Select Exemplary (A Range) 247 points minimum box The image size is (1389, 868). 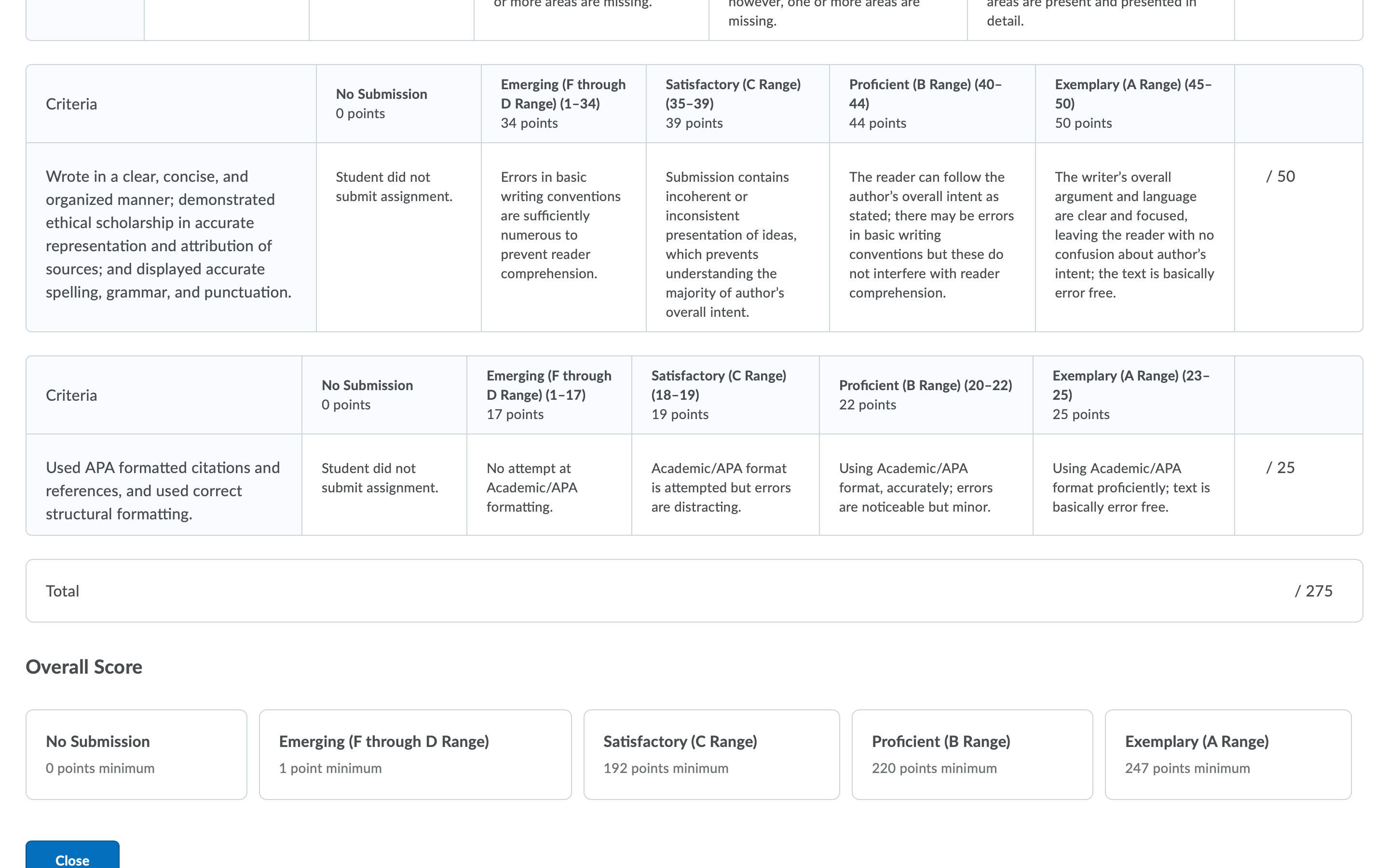coord(1228,754)
